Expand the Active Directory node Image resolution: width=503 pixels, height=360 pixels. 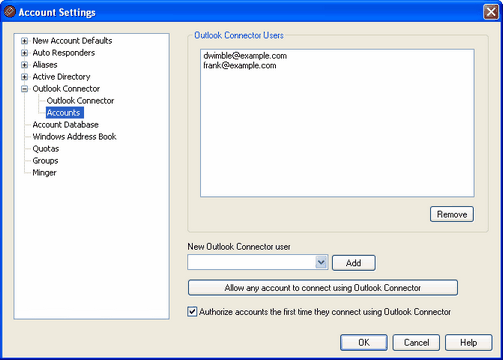tap(24, 77)
